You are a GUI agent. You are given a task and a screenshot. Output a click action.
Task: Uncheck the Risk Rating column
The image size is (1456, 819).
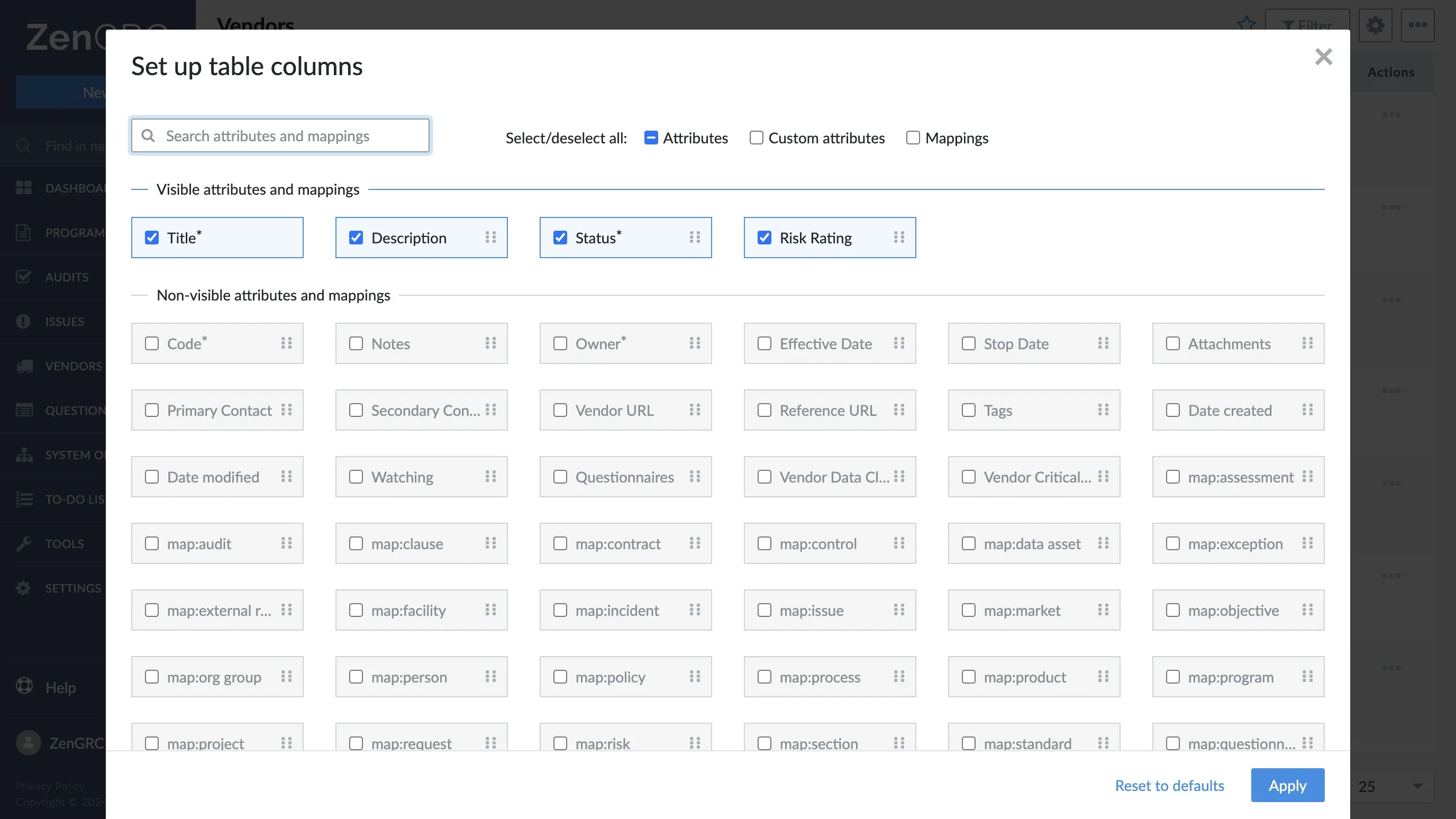(x=764, y=238)
